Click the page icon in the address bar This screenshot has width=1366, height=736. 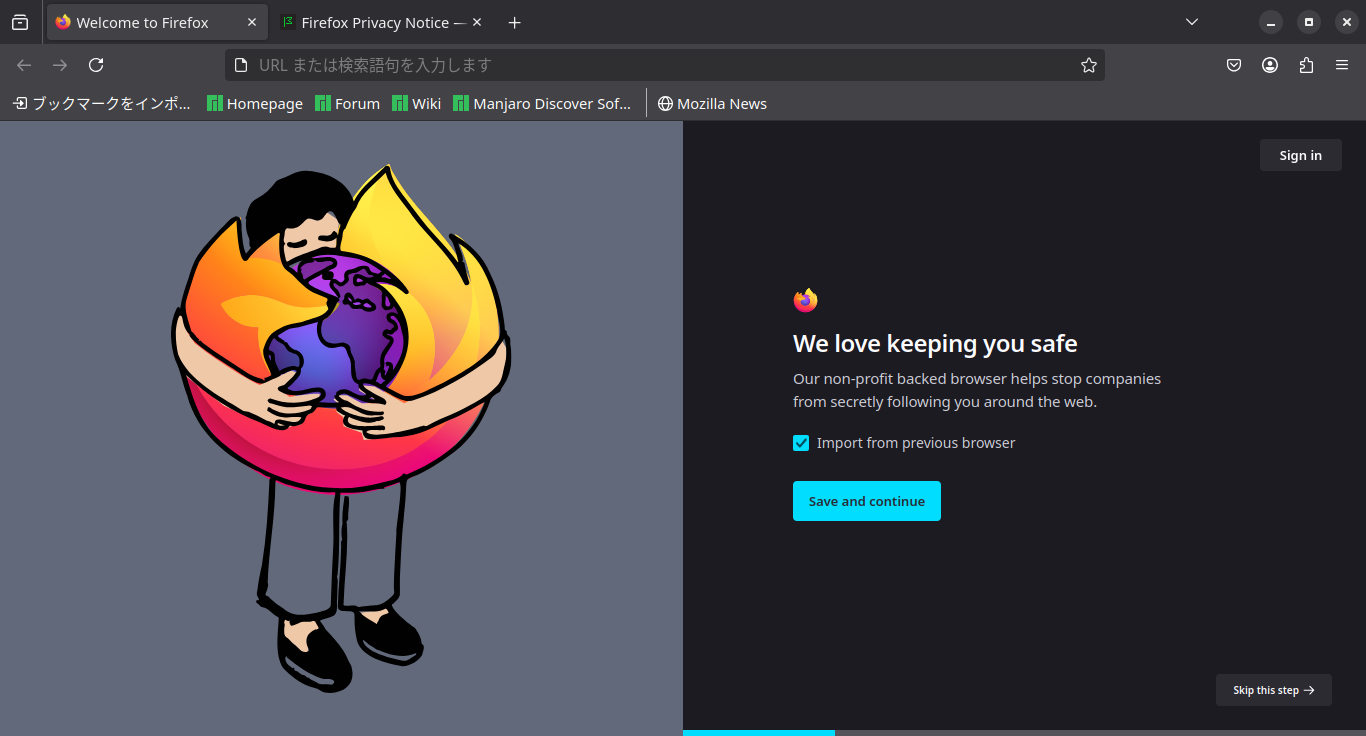point(240,65)
